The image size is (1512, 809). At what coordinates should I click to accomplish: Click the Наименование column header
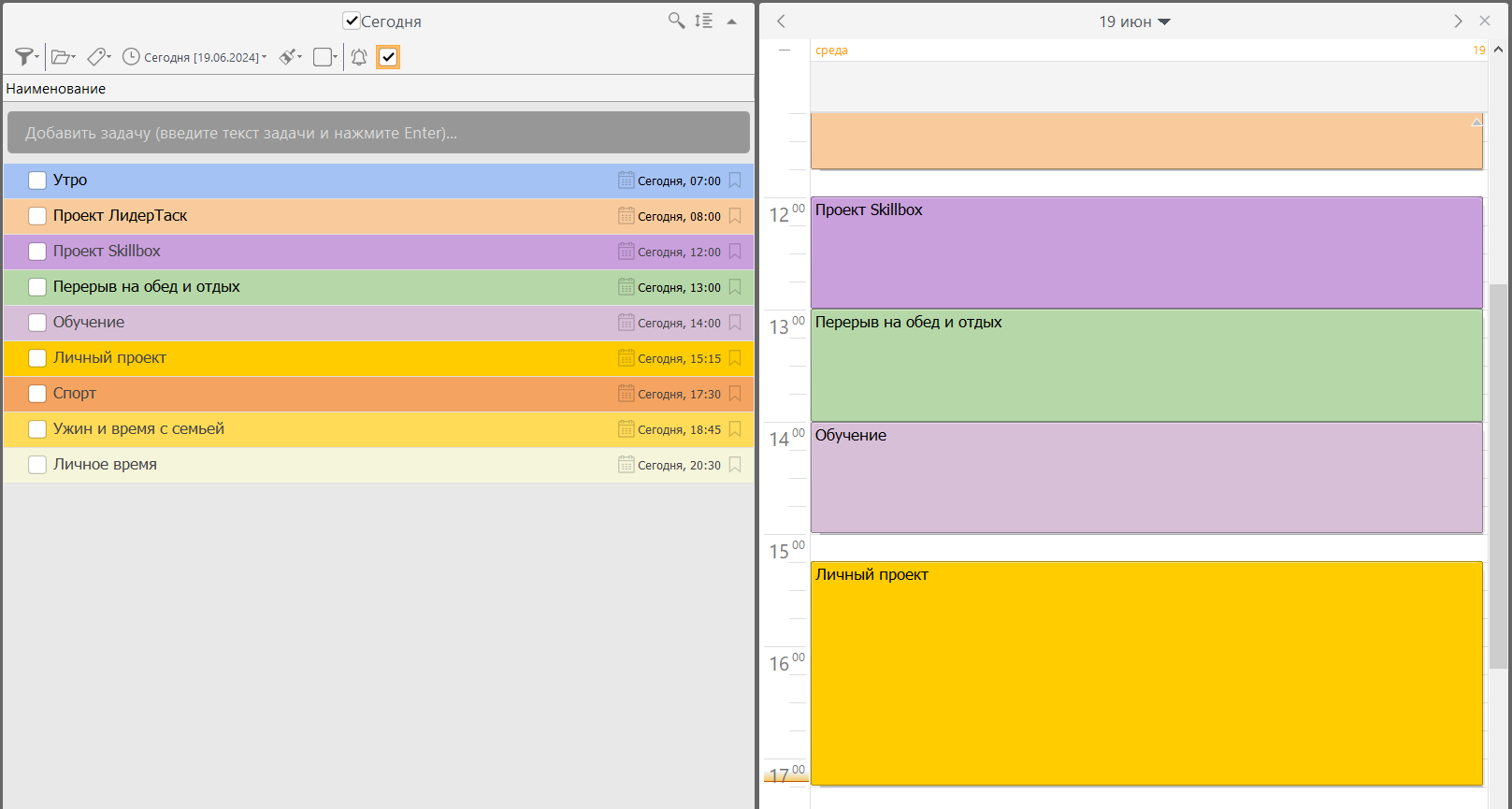pos(56,89)
